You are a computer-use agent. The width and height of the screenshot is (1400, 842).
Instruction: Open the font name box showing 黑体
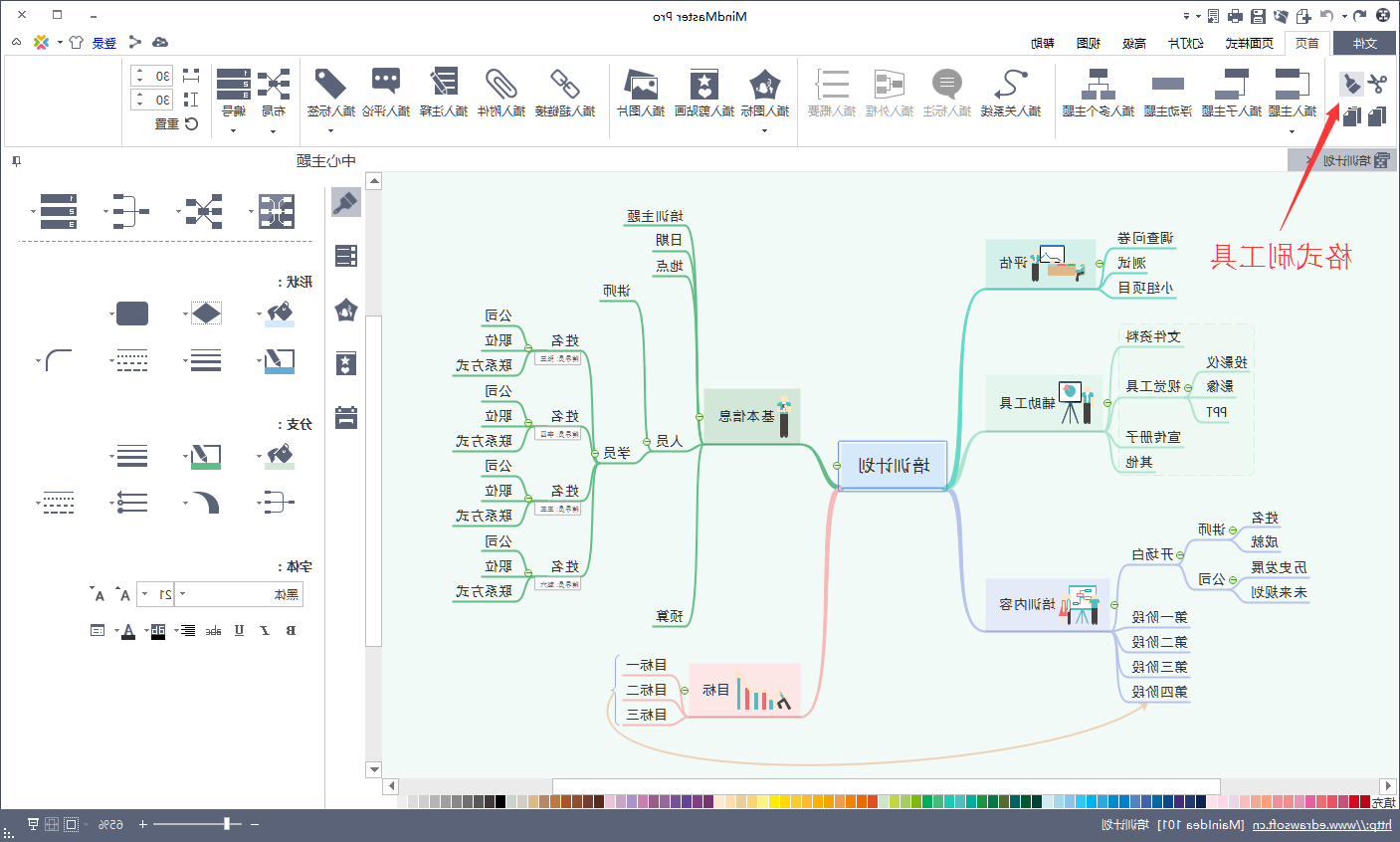coord(240,594)
